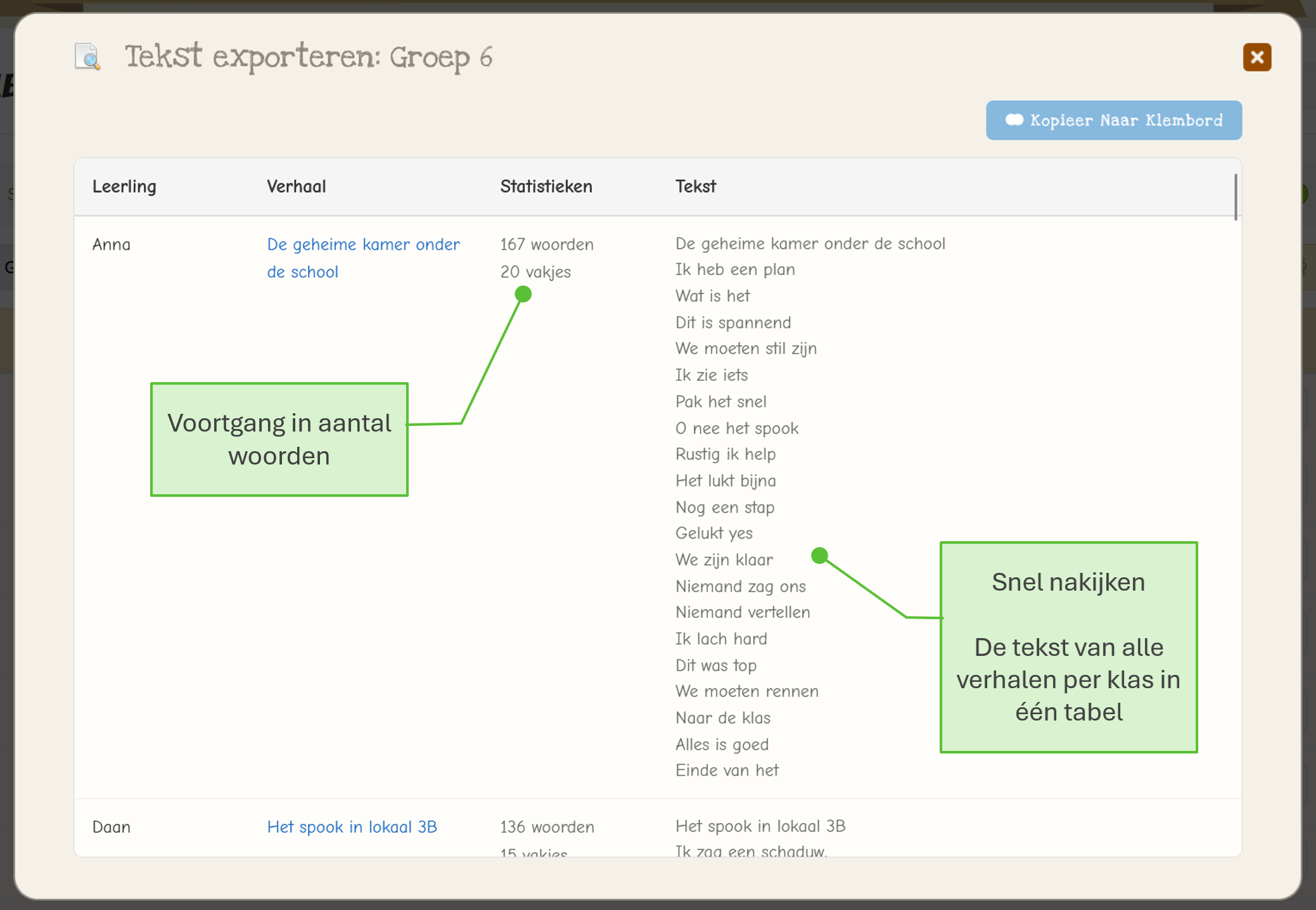Viewport: 1316px width, 910px height.
Task: Click the green dot near 'We zijn klaar'
Action: [x=819, y=556]
